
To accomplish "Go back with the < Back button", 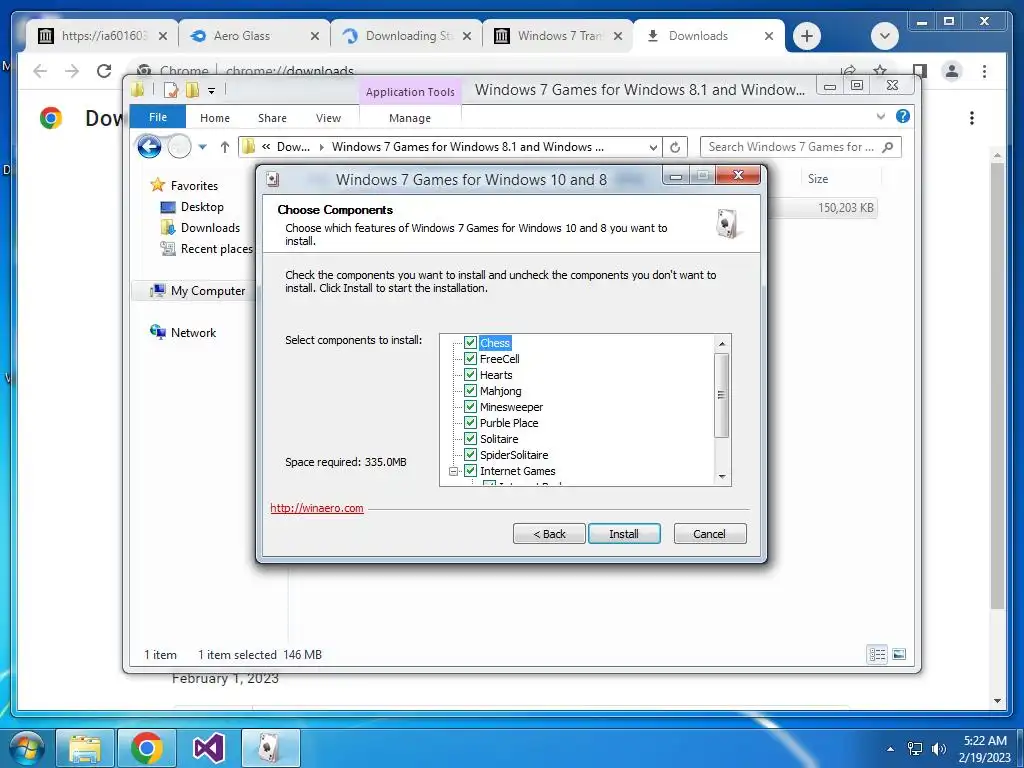I will click(549, 534).
